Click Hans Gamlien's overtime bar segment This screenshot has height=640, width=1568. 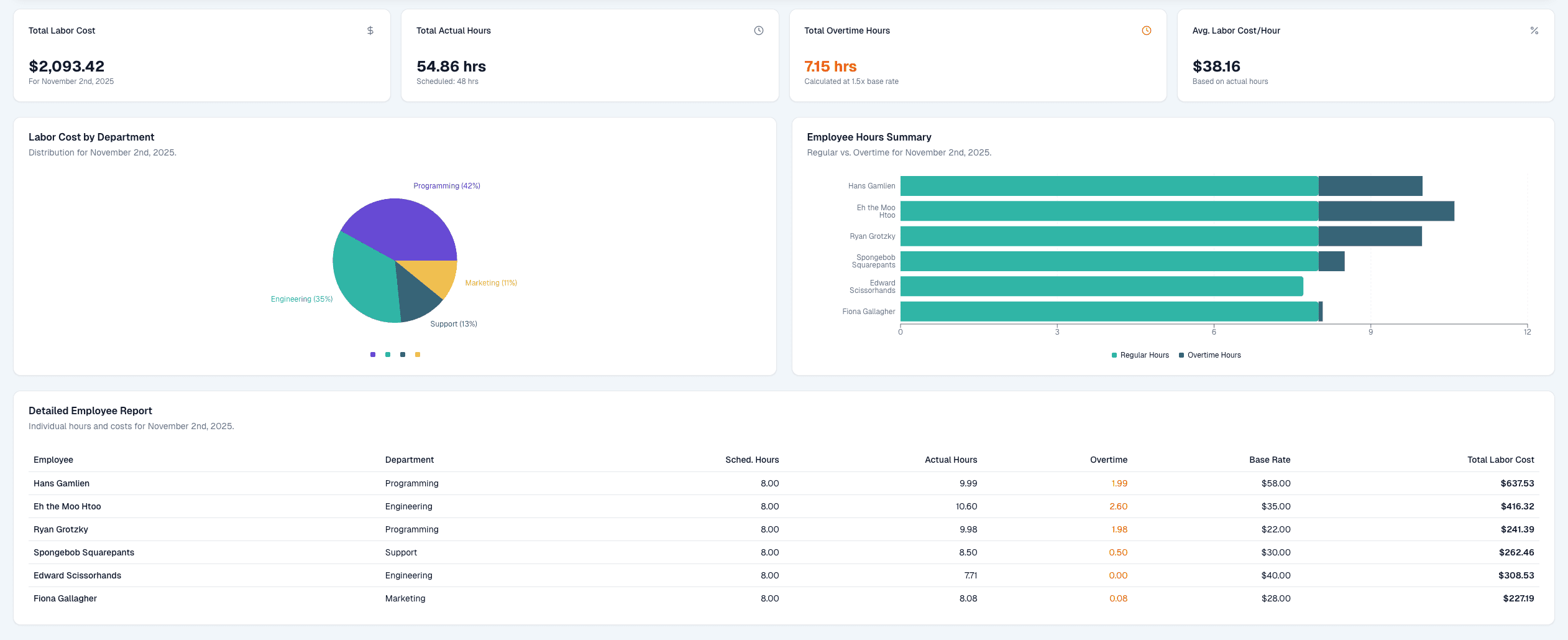pos(1370,186)
